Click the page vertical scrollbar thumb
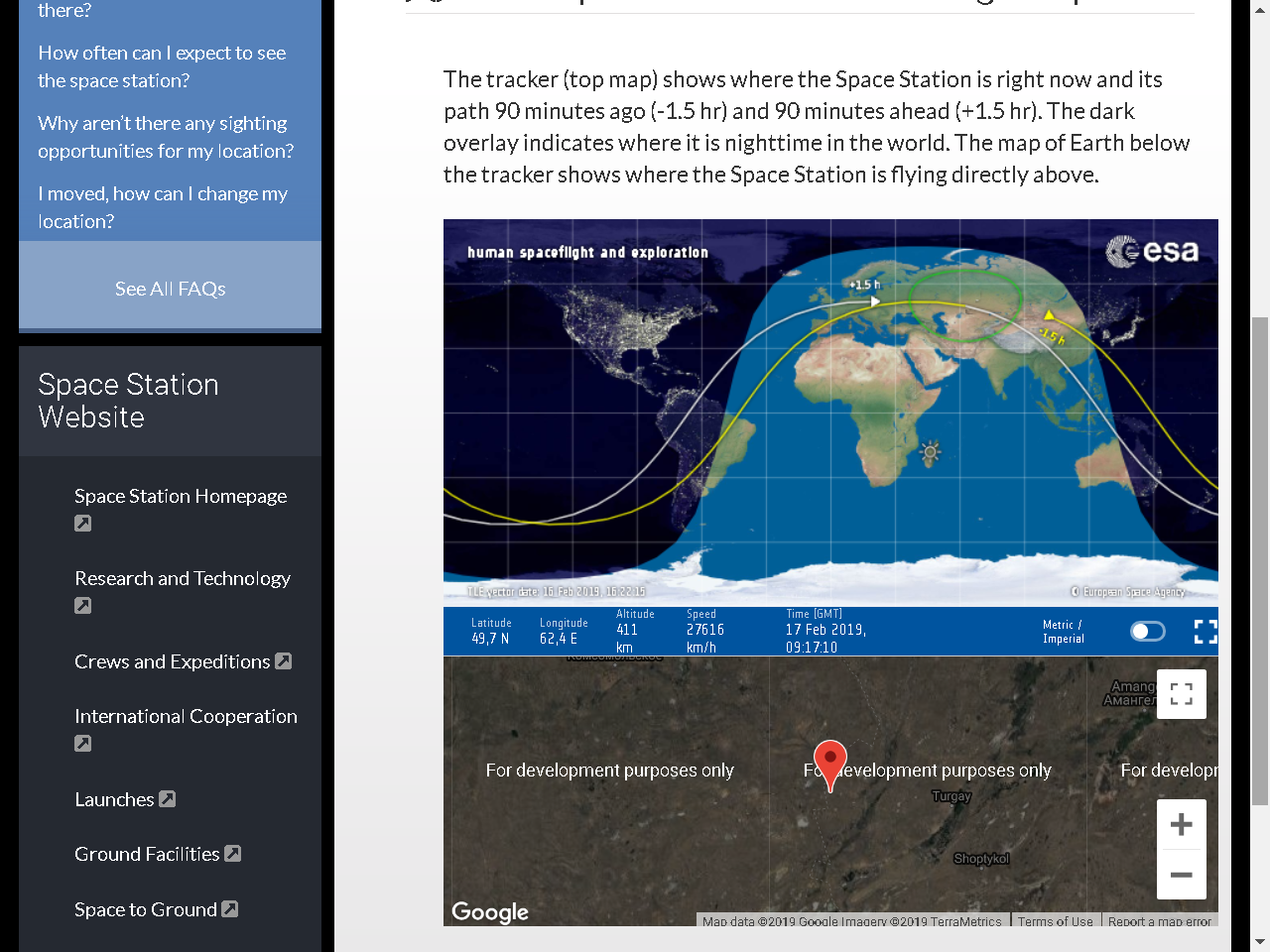 coord(1260,561)
